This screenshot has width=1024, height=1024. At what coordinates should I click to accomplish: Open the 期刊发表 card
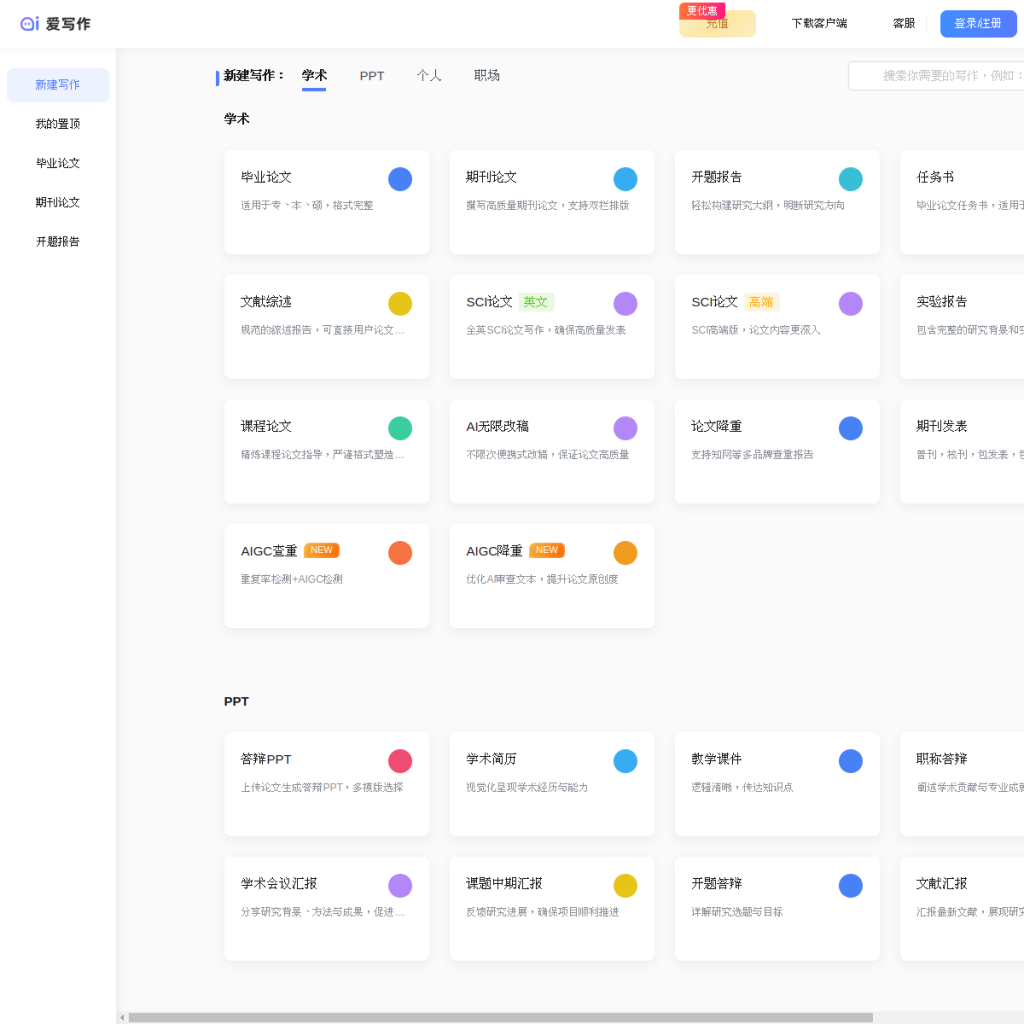962,451
